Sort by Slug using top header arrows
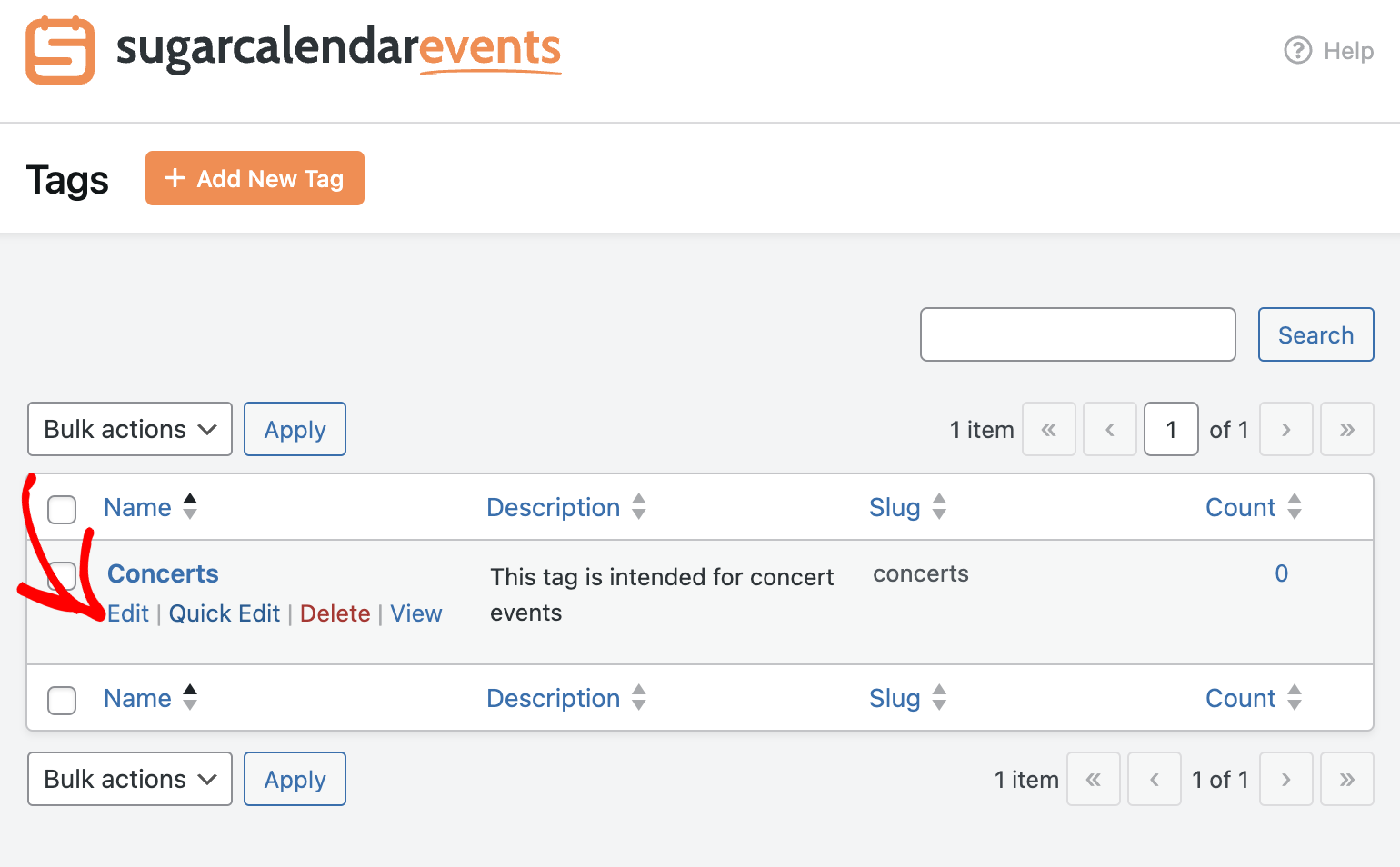This screenshot has height=867, width=1400. (x=939, y=506)
